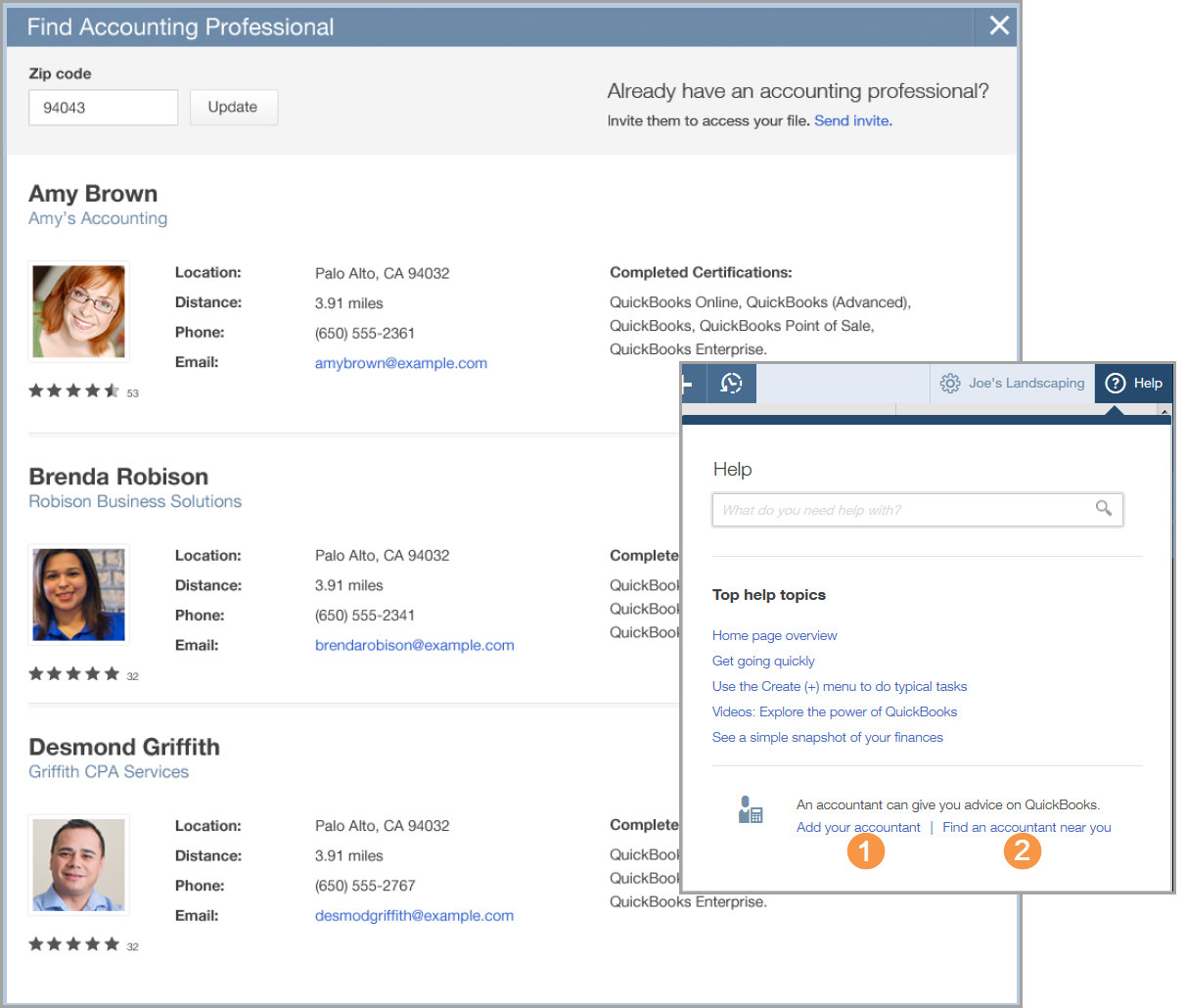
Task: Open See a simple snapshot of finances
Action: coord(828,737)
